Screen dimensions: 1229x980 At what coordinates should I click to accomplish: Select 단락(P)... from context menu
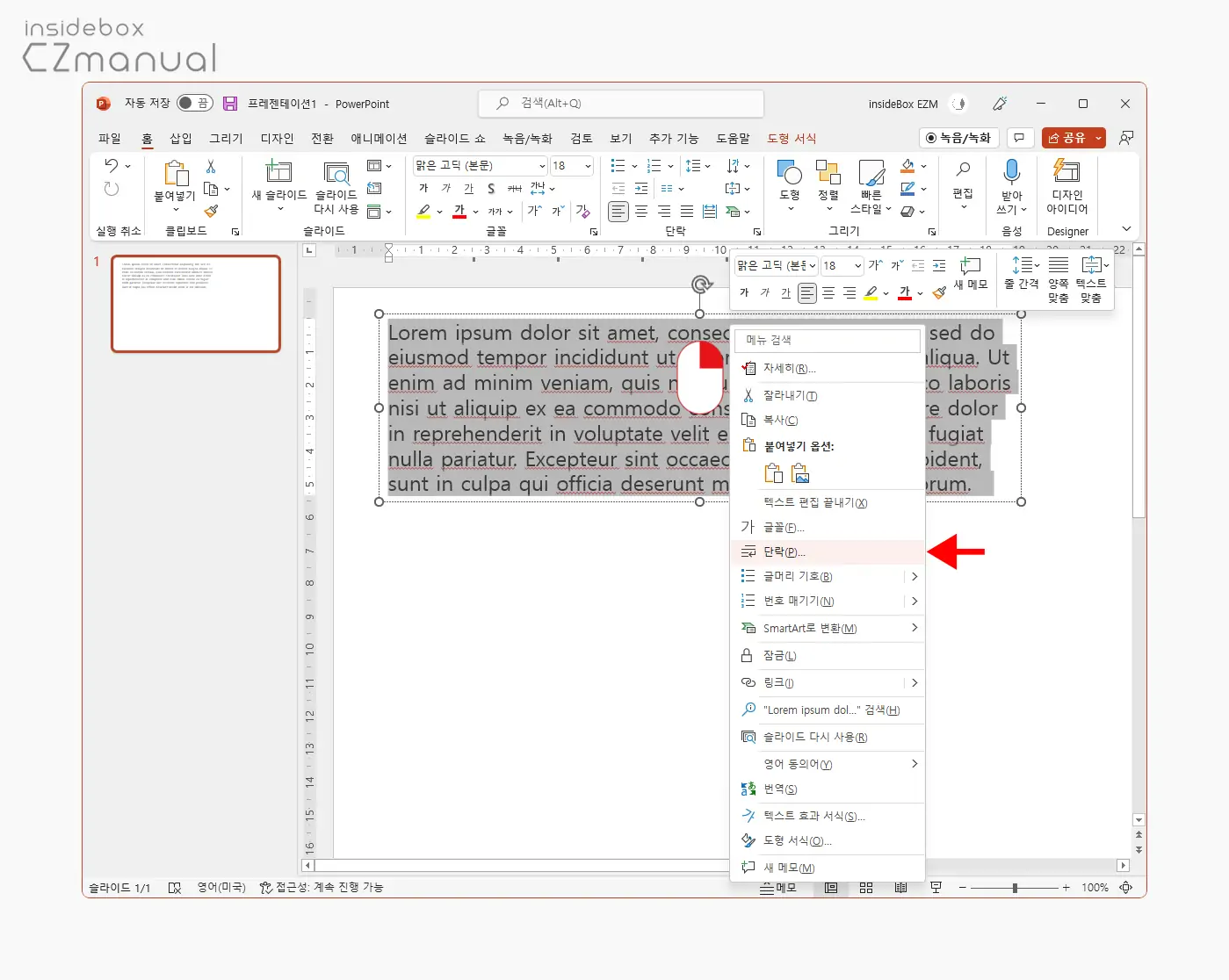click(784, 552)
